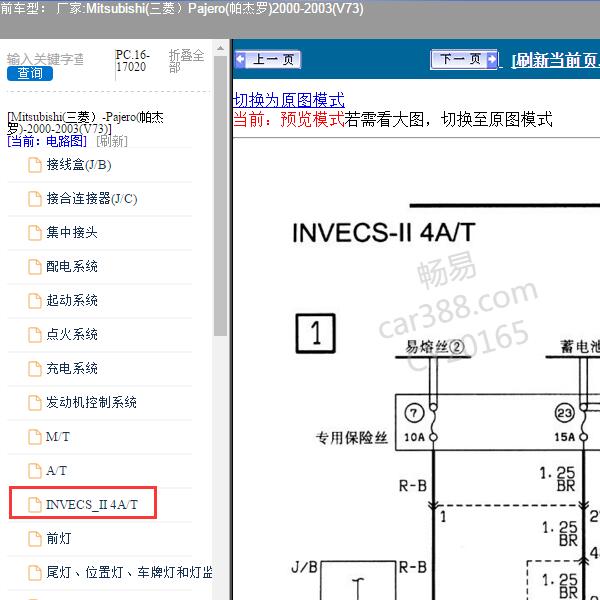Click the document icon beside 前灯
Screen dimensions: 600x600
pyautogui.click(x=35, y=538)
